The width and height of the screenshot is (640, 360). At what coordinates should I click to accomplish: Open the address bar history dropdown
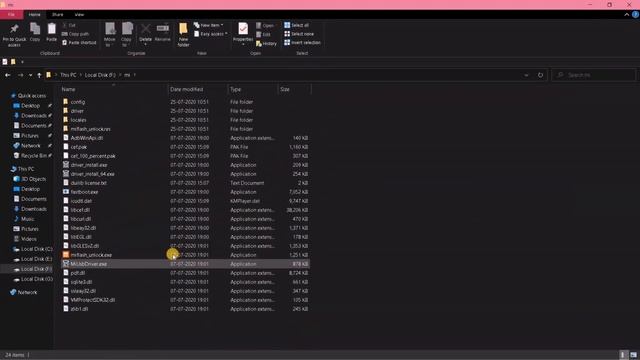coord(526,75)
